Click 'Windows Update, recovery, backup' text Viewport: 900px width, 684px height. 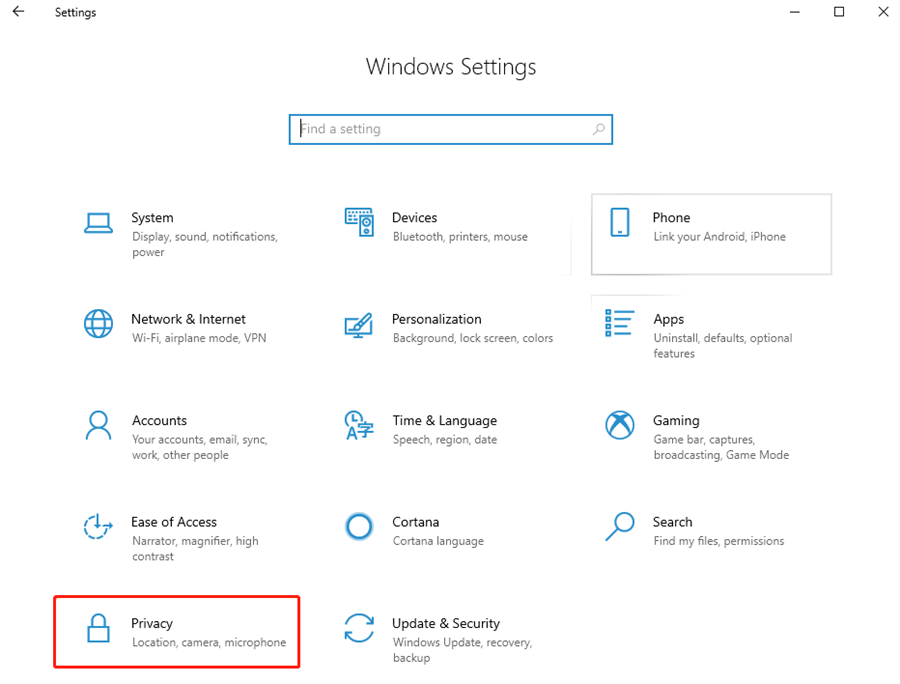(x=463, y=650)
